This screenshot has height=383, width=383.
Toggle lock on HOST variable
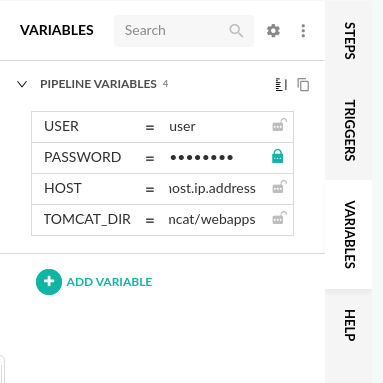[x=279, y=187]
